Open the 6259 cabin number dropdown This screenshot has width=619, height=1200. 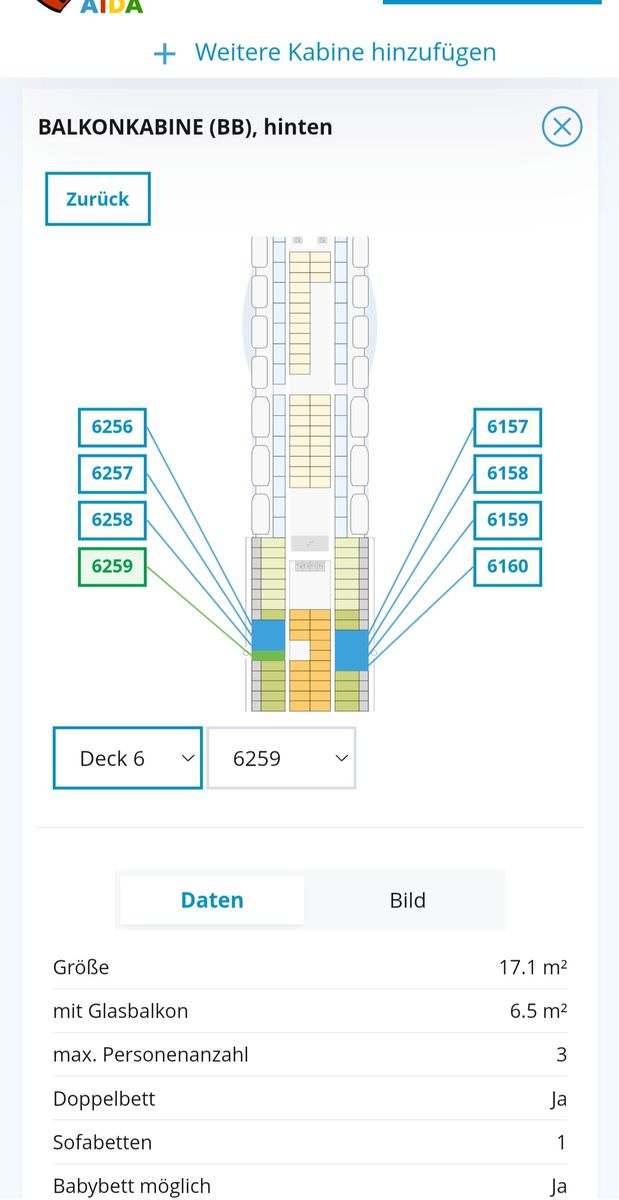tap(281, 759)
